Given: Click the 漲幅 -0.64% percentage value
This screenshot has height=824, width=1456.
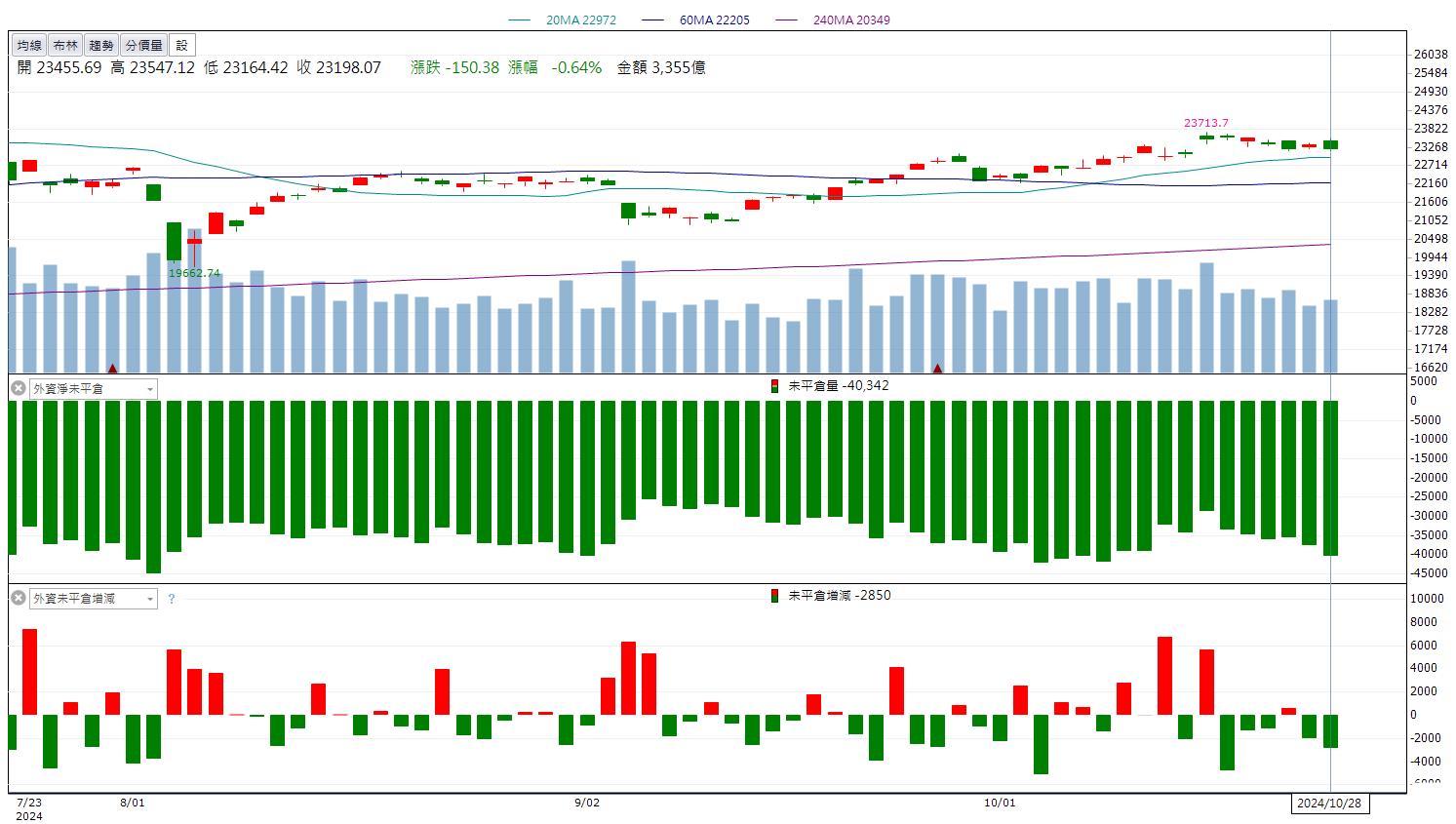Looking at the screenshot, I should pos(555,67).
